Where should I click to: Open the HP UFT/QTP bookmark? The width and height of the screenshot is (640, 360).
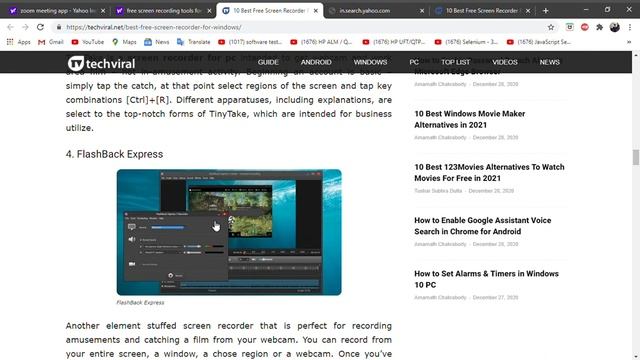pyautogui.click(x=394, y=42)
